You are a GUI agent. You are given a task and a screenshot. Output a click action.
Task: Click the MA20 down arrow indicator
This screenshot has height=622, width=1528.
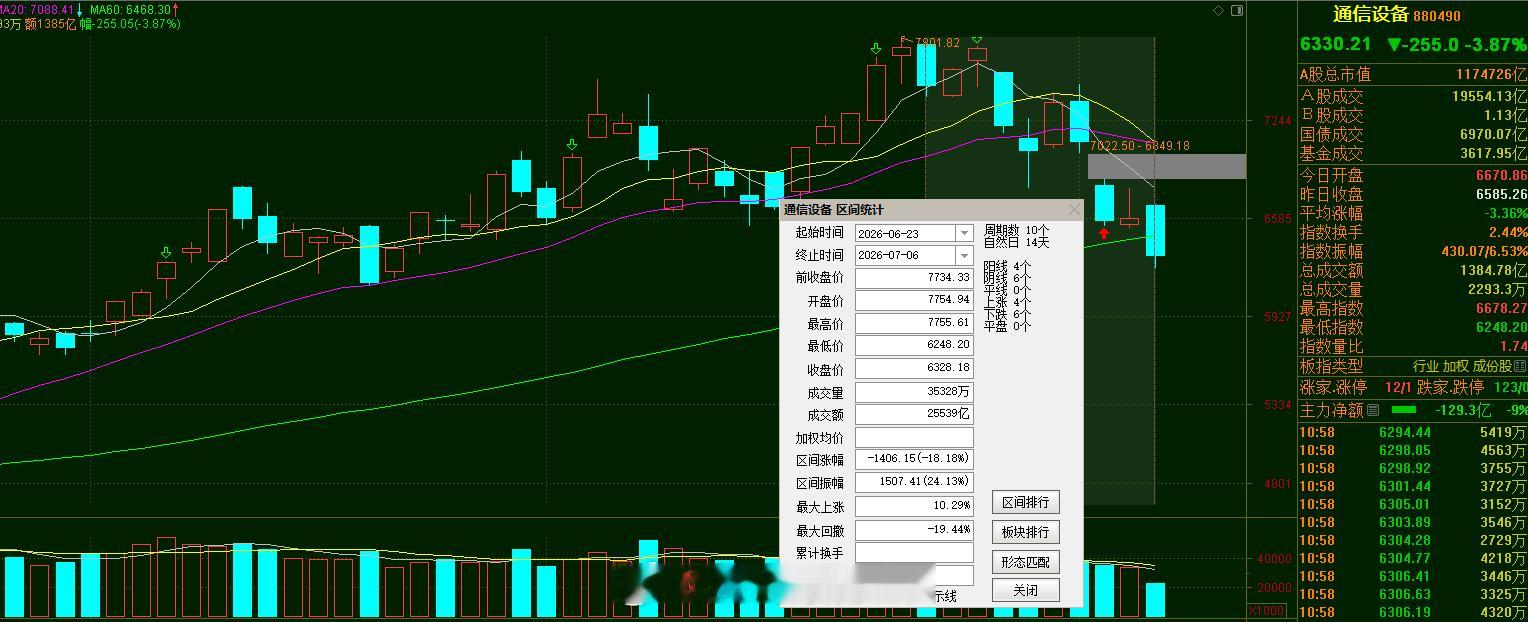[81, 10]
